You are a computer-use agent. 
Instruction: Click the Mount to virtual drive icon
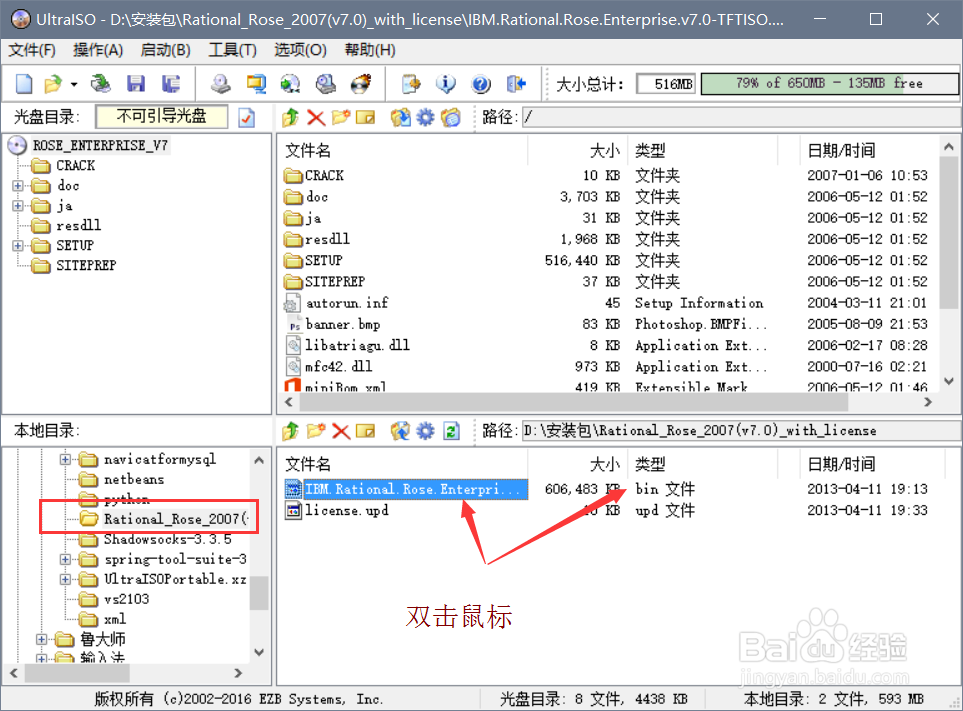pos(326,84)
